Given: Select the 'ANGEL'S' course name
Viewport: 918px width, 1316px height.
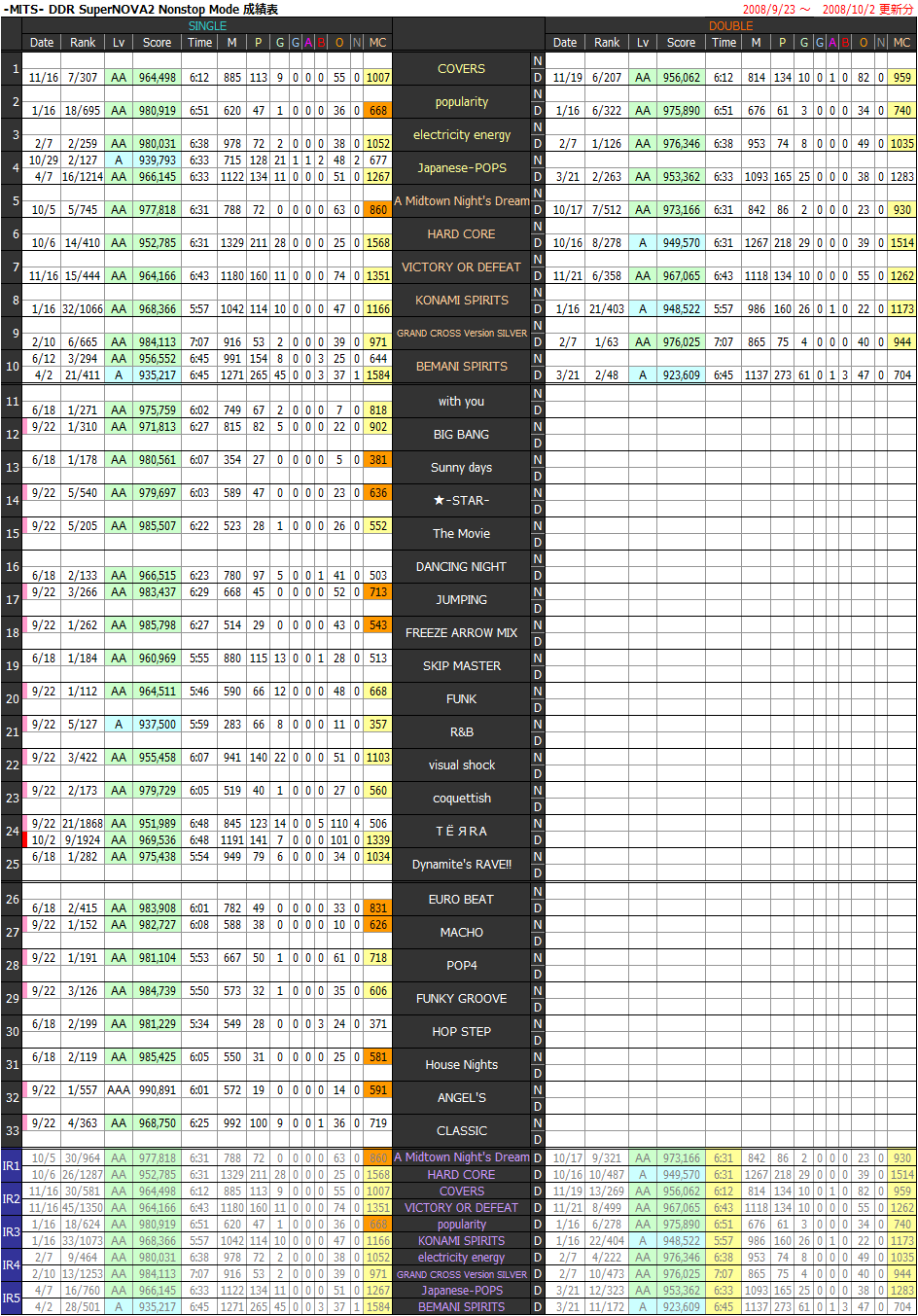Looking at the screenshot, I should click(x=461, y=1098).
